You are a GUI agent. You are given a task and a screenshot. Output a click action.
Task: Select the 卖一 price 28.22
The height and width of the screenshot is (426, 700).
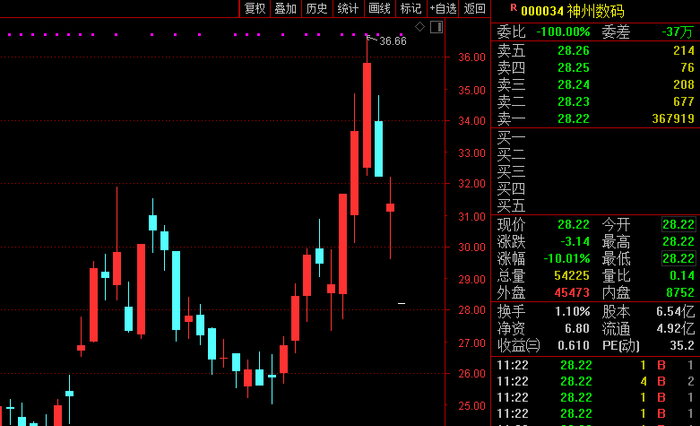574,118
